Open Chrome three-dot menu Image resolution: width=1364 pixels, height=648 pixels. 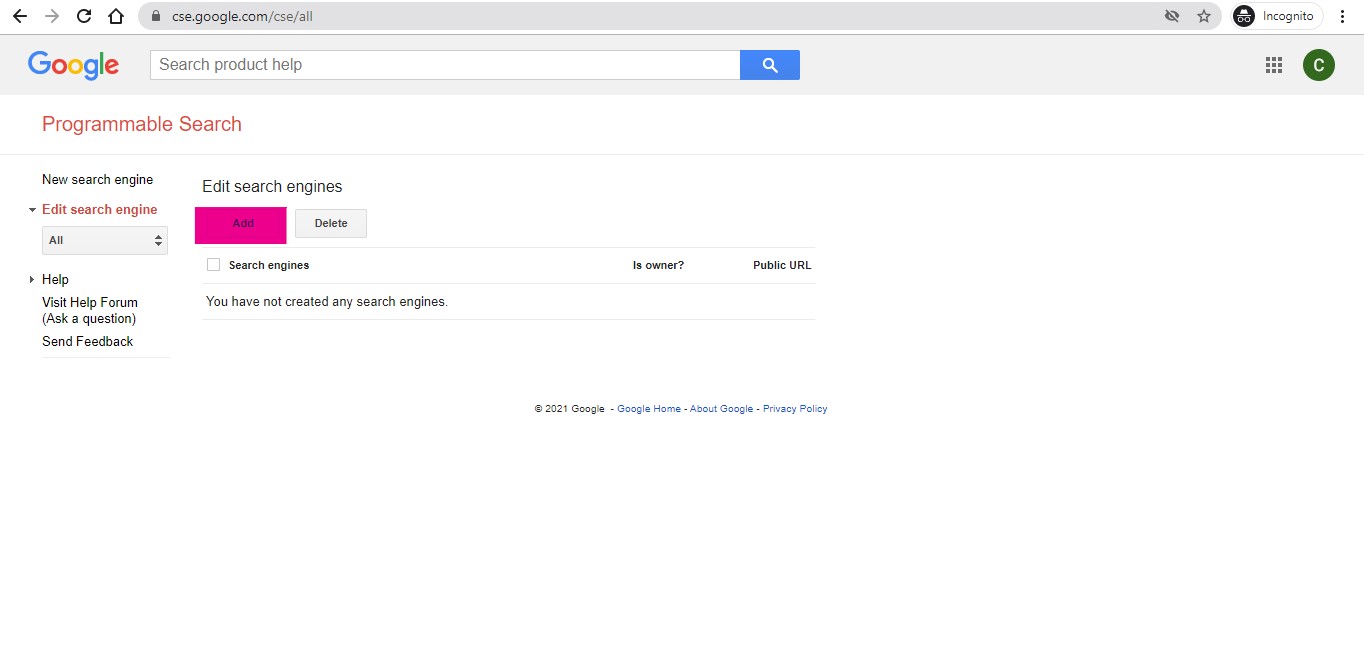pyautogui.click(x=1342, y=16)
